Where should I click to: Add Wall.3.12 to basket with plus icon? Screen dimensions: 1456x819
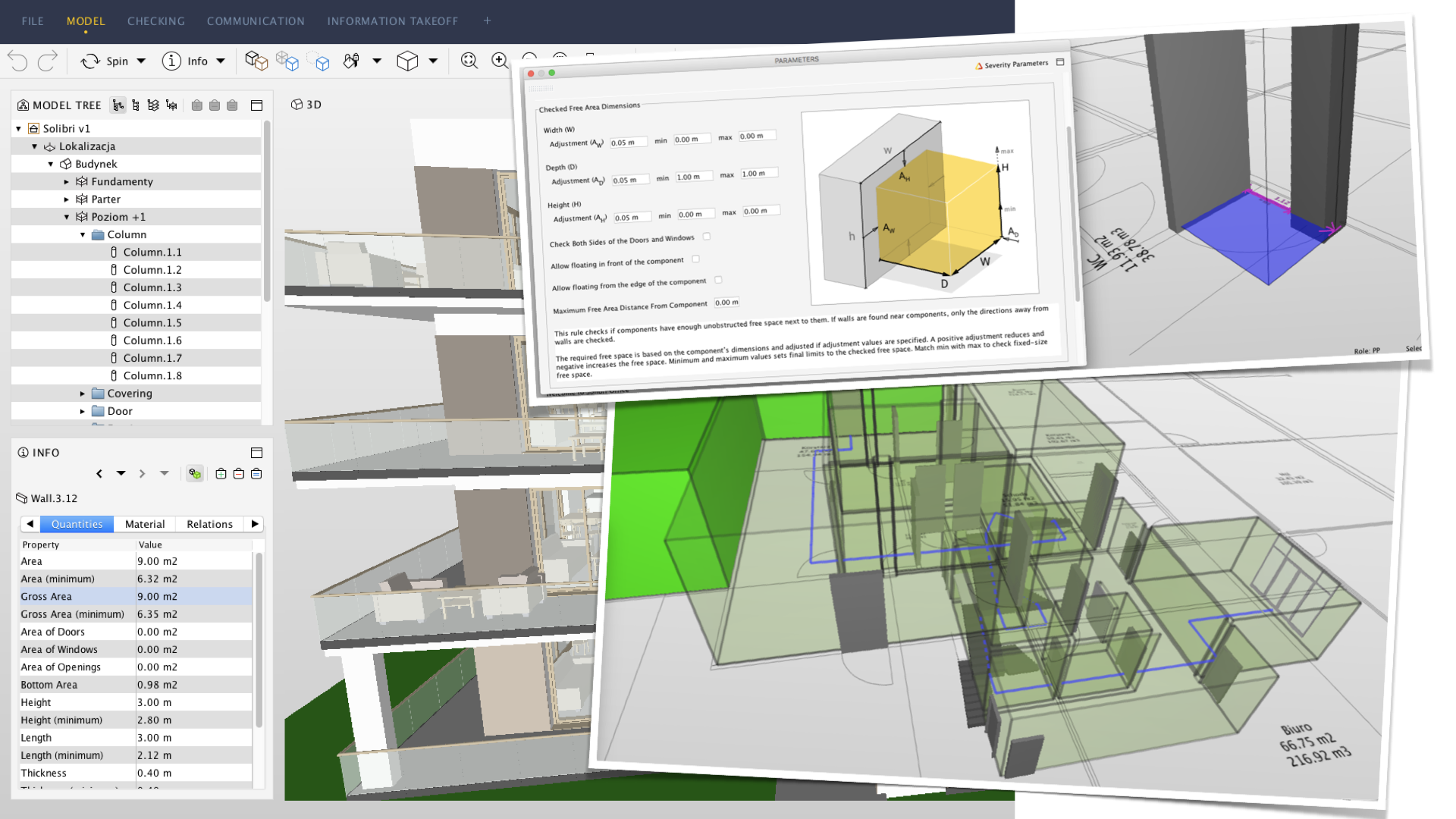pos(221,474)
